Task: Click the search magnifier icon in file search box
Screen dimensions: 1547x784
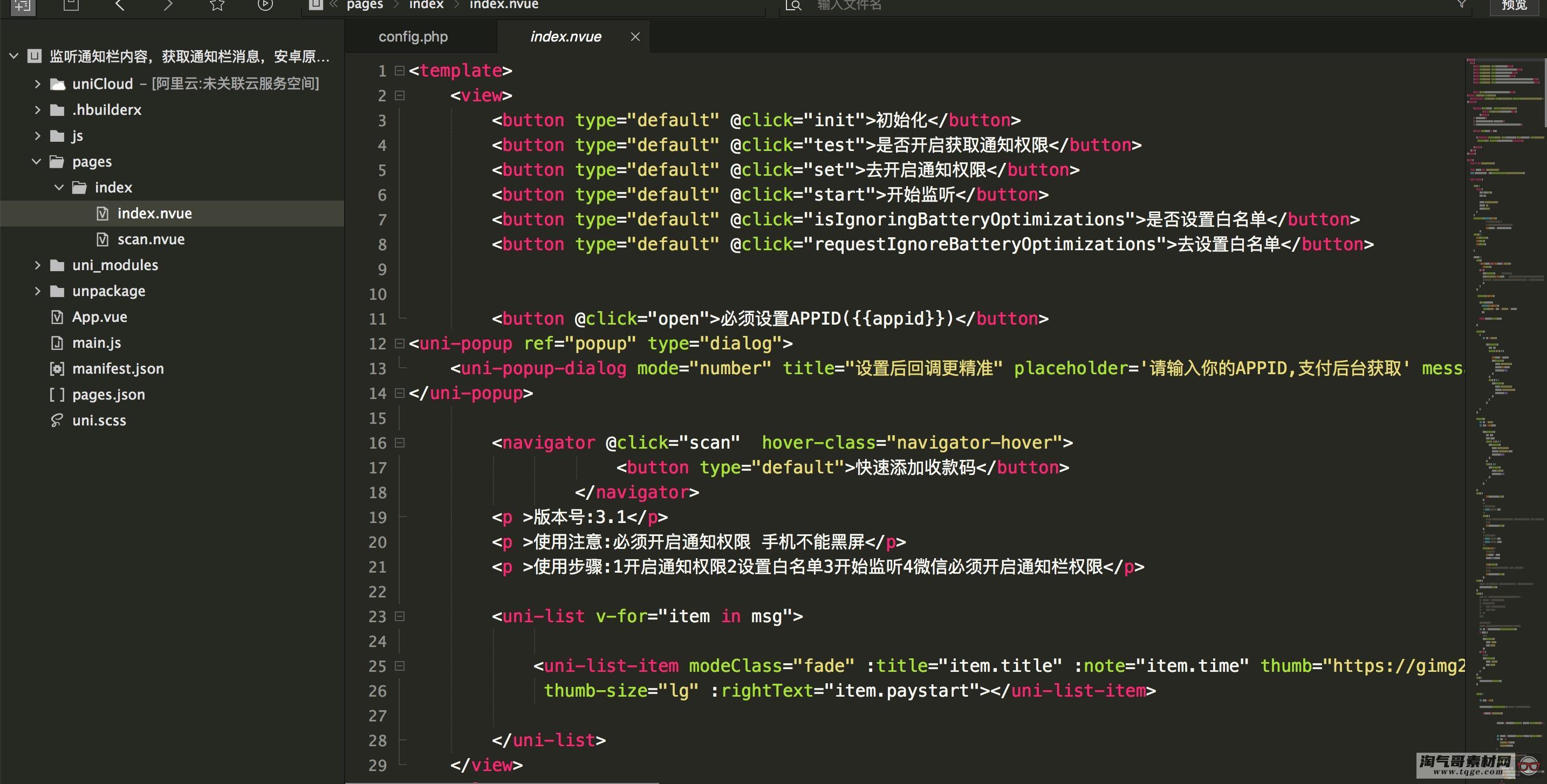Action: tap(793, 5)
